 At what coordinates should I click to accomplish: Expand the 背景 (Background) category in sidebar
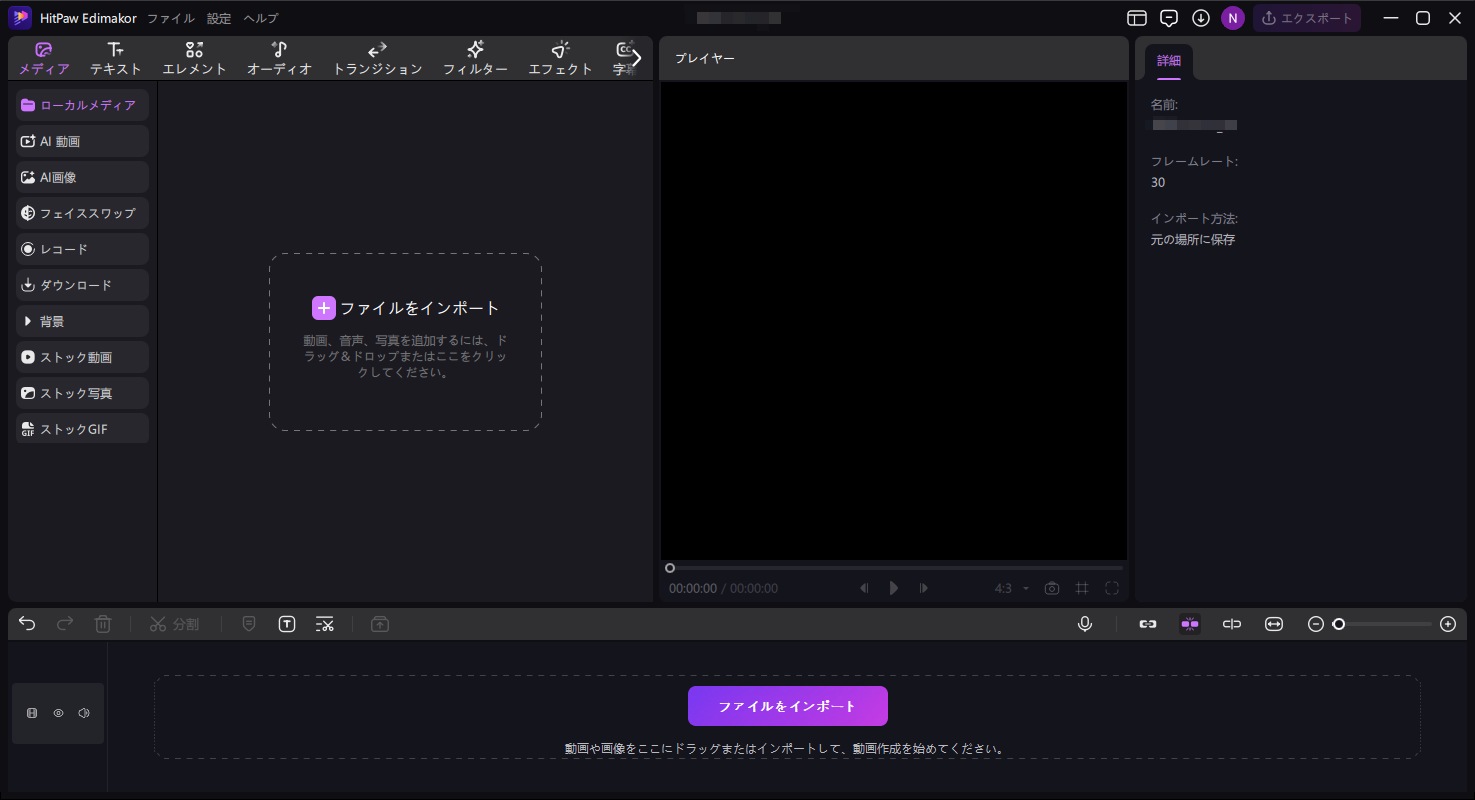(51, 321)
